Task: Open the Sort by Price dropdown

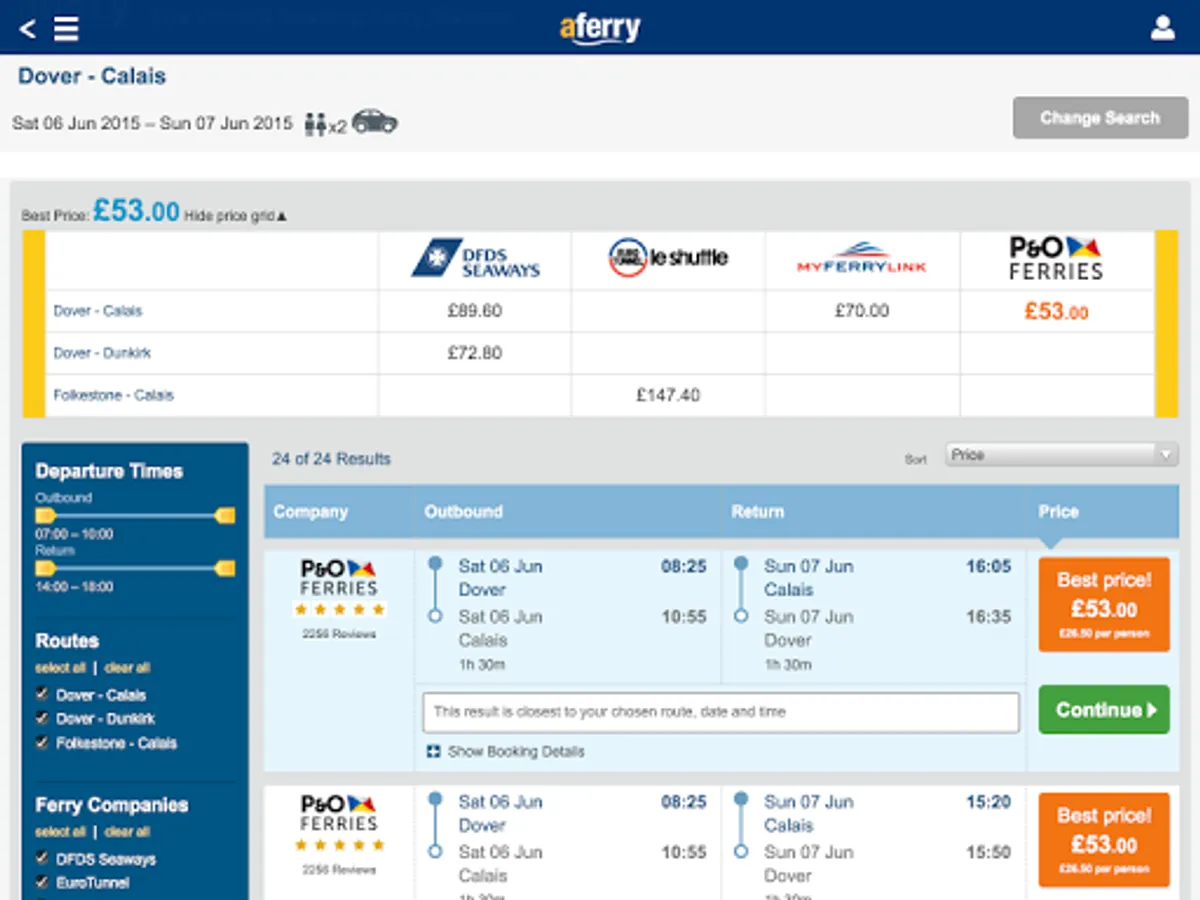Action: (x=1062, y=455)
